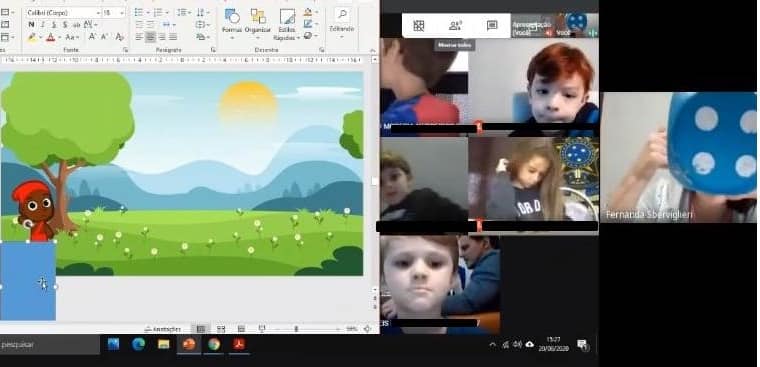Toggle center text alignment
The height and width of the screenshot is (367, 760).
pyautogui.click(x=150, y=37)
